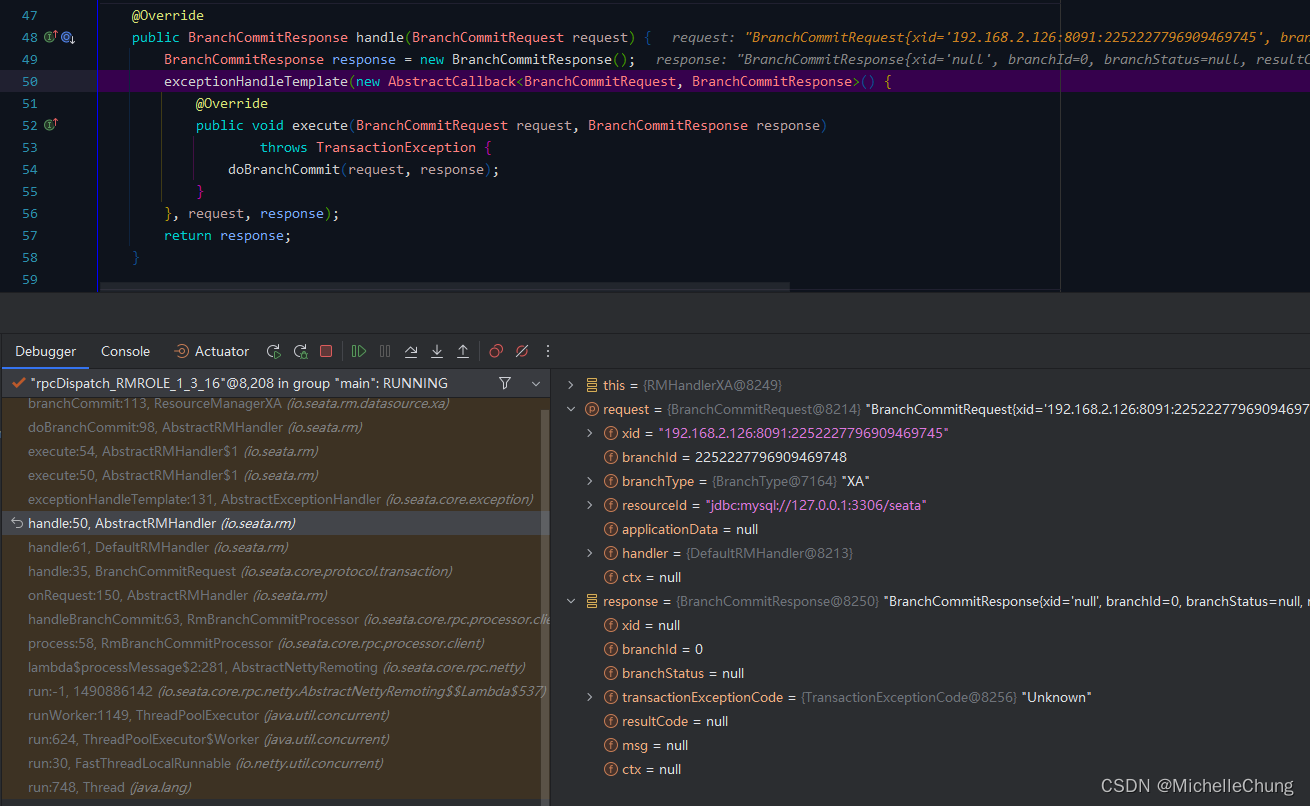
Task: Expand the resourceId field node
Action: coord(591,505)
